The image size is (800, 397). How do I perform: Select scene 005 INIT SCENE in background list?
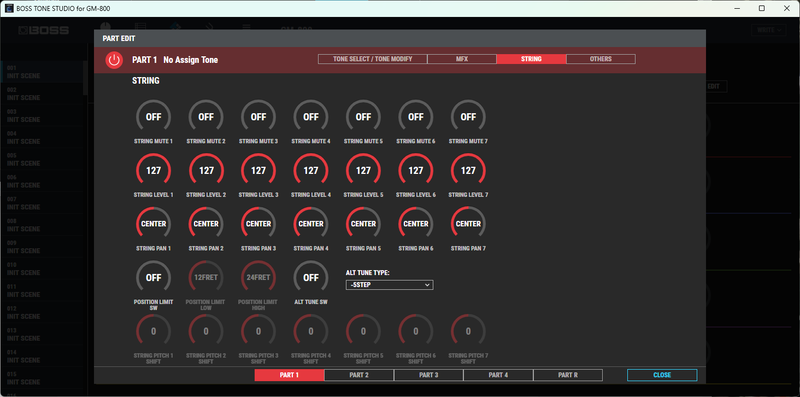click(41, 159)
